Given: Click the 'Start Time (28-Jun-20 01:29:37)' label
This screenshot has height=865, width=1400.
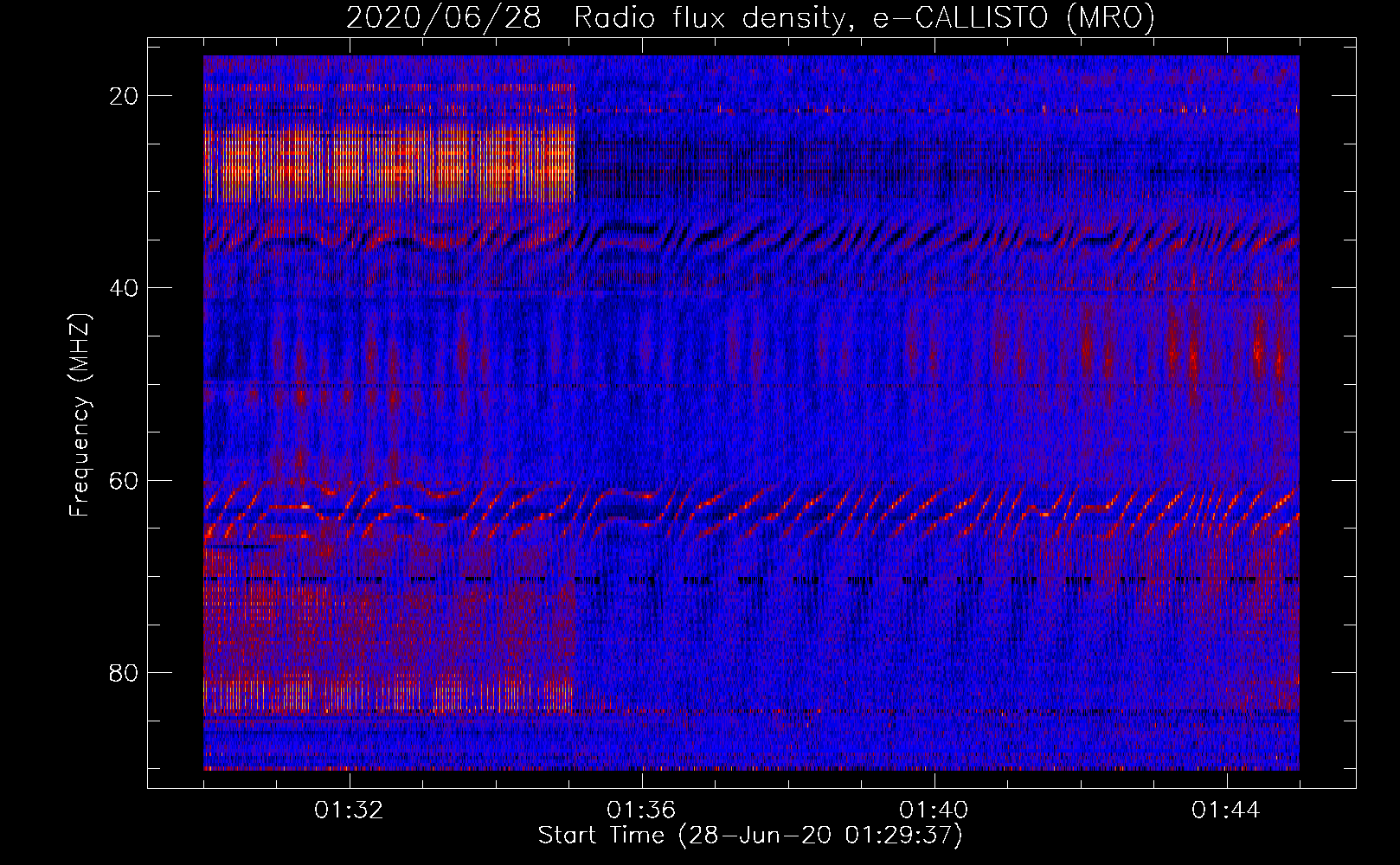Looking at the screenshot, I should click(750, 836).
